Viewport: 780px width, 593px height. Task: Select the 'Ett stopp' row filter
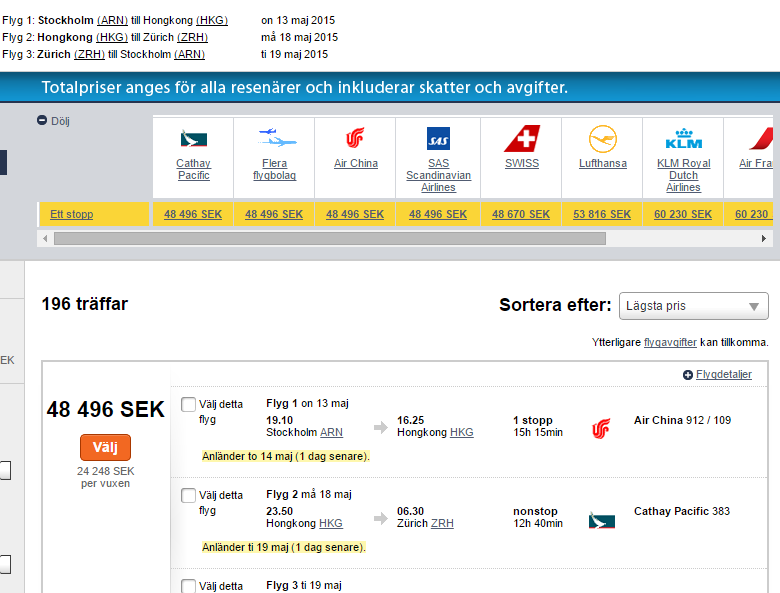click(x=72, y=214)
